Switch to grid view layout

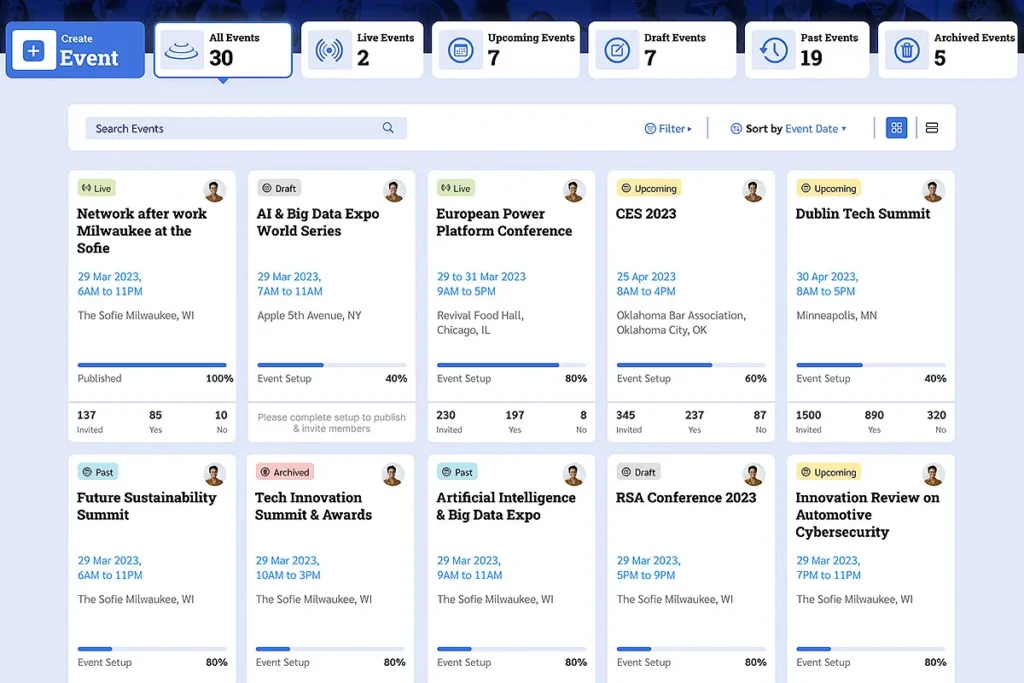point(896,128)
